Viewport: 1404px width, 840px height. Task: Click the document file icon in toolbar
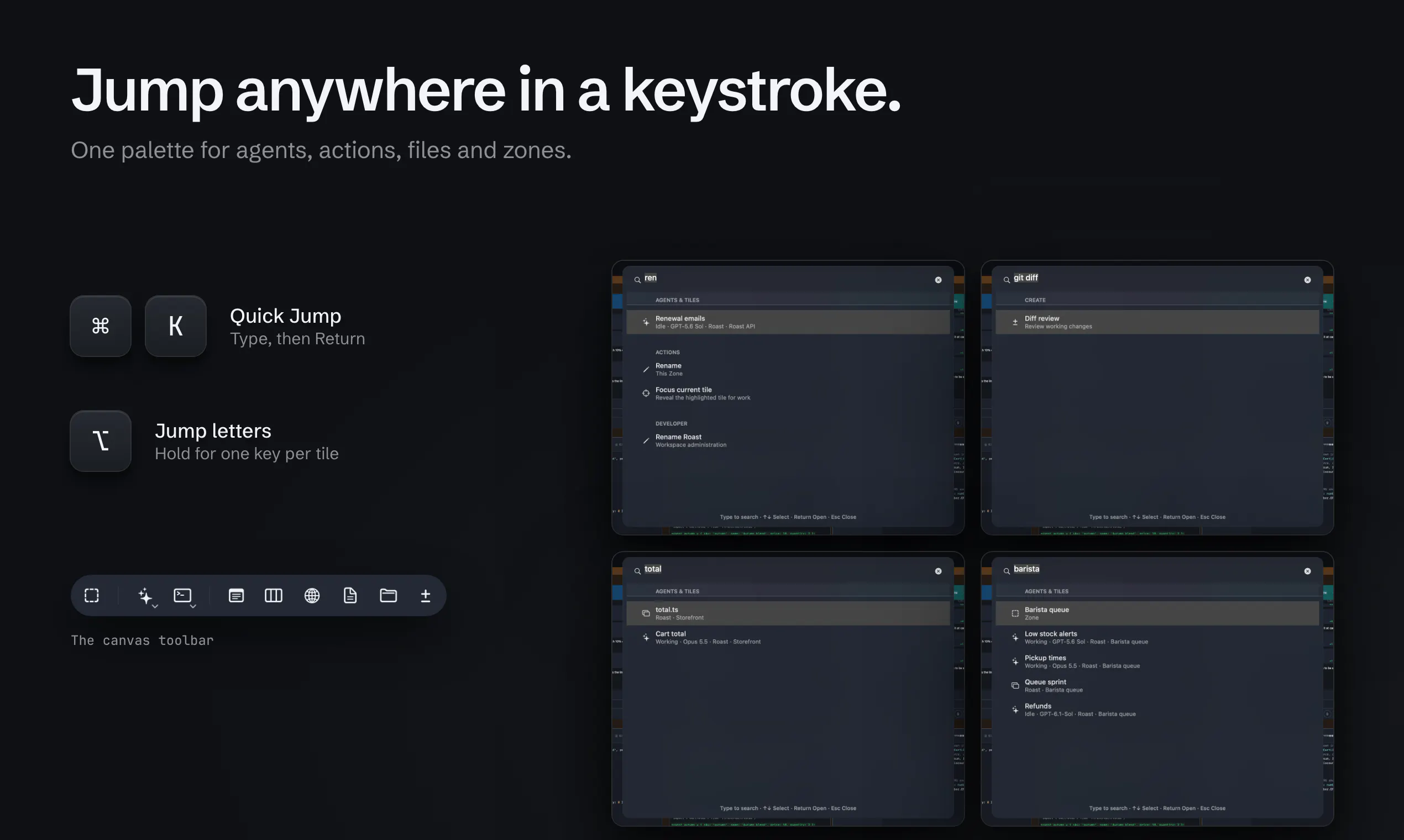(x=350, y=596)
